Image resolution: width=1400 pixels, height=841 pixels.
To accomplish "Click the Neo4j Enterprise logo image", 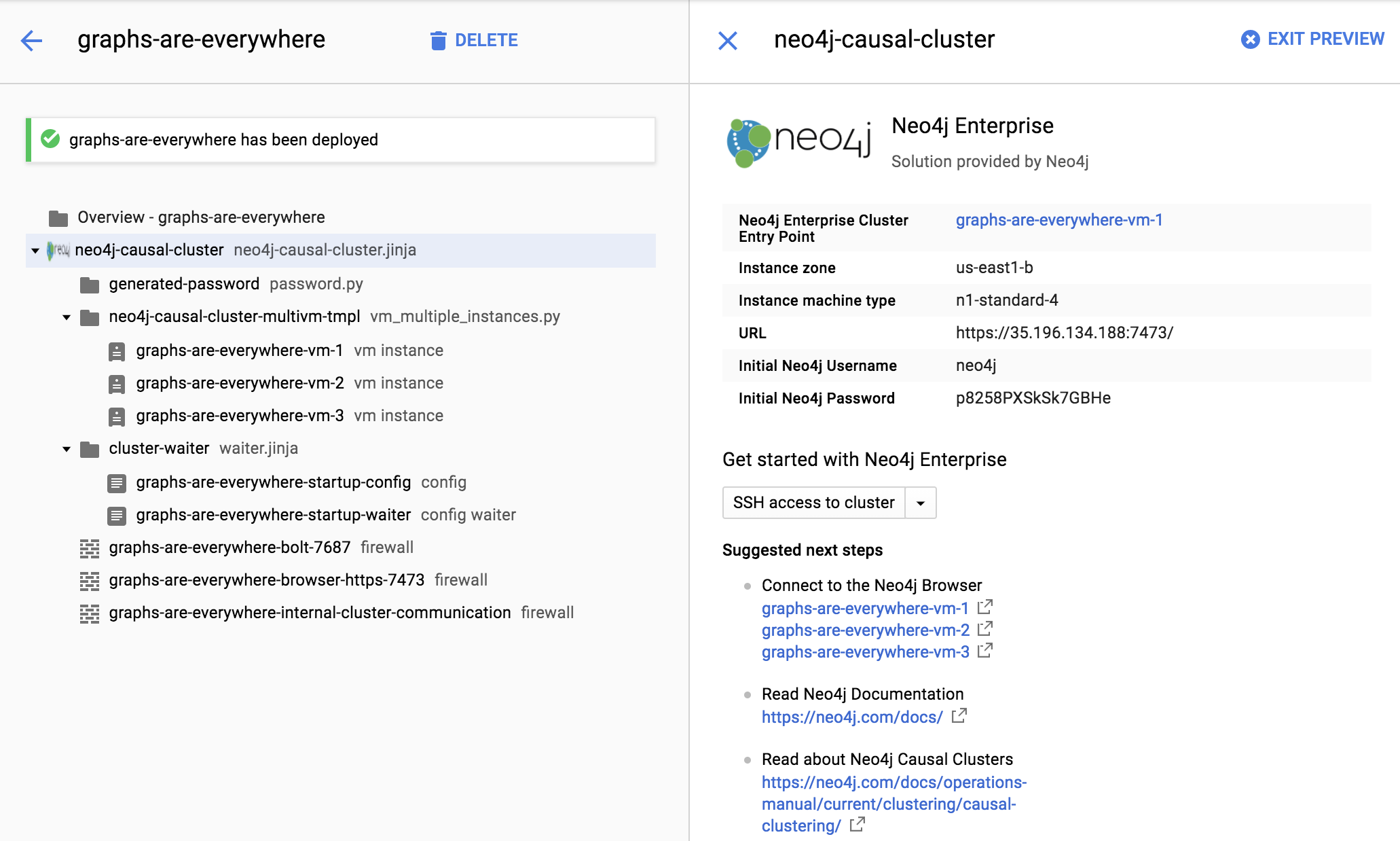I will pos(799,143).
